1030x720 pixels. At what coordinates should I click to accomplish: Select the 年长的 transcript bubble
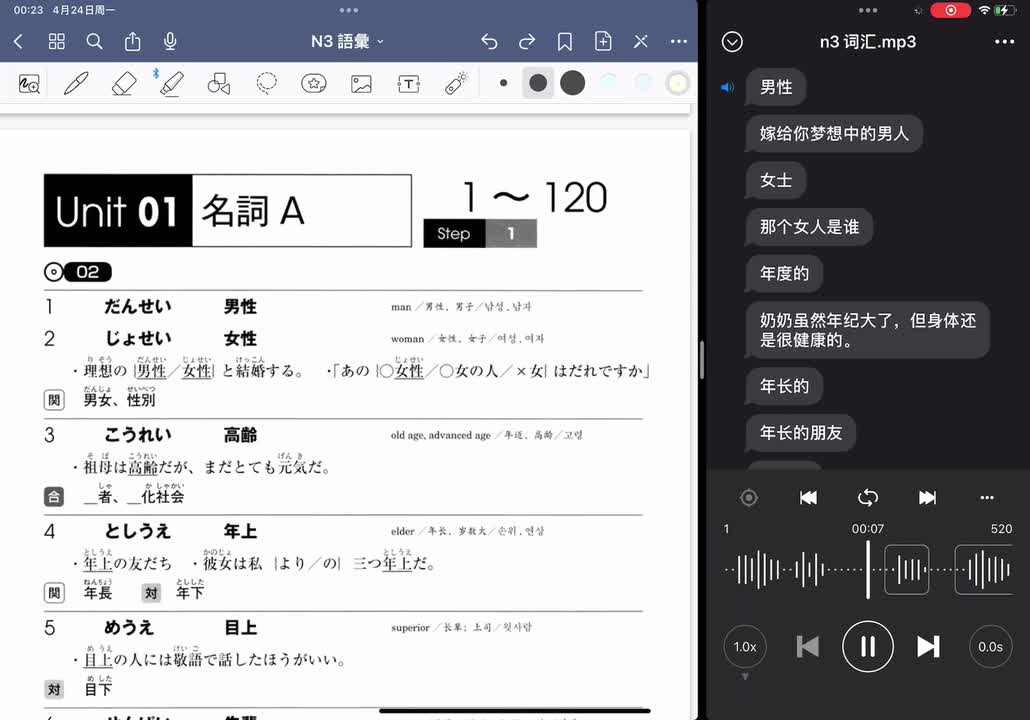(784, 386)
